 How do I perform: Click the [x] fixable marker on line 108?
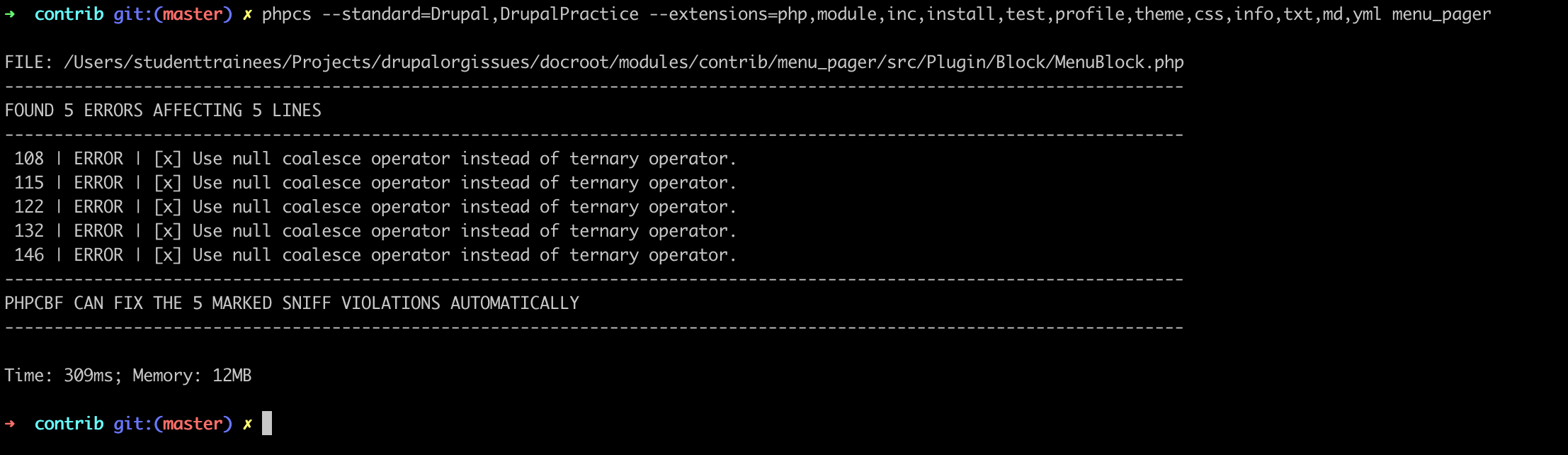tap(168, 159)
